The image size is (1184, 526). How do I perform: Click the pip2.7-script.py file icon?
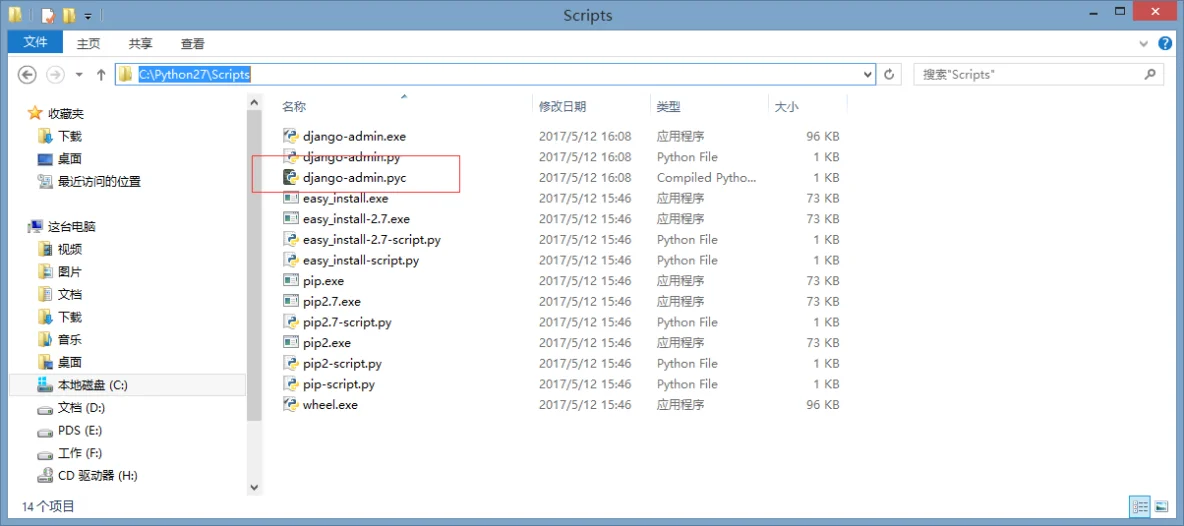pyautogui.click(x=290, y=322)
